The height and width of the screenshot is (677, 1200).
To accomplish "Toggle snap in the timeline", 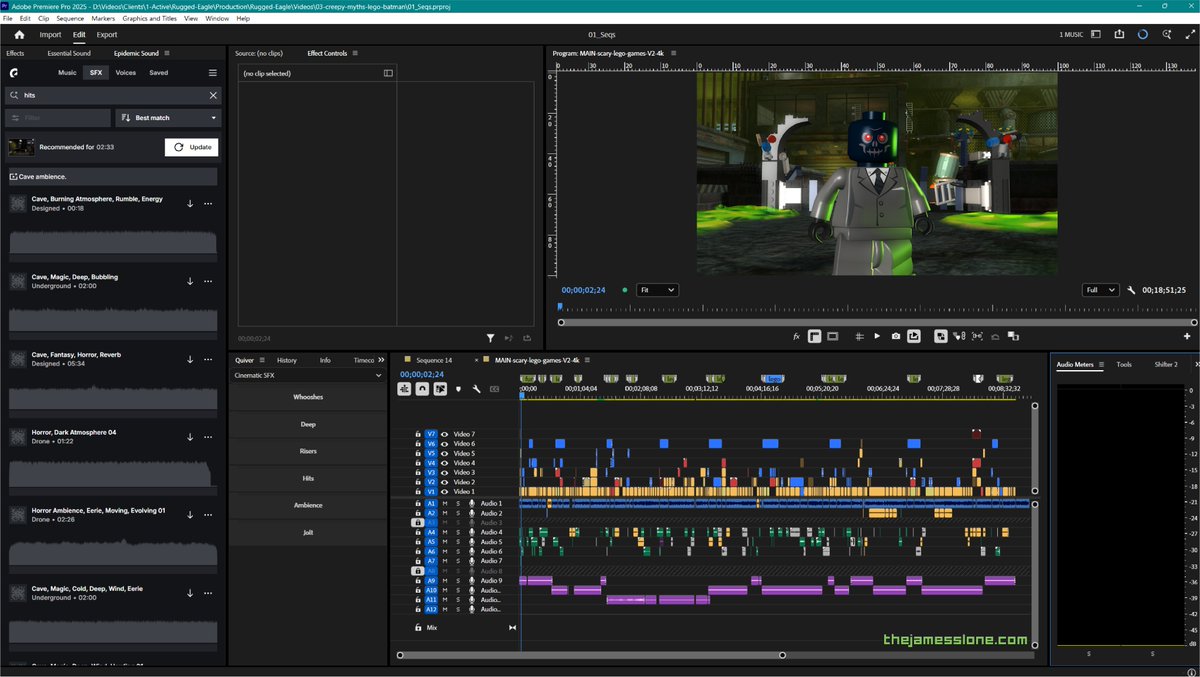I will tap(422, 389).
